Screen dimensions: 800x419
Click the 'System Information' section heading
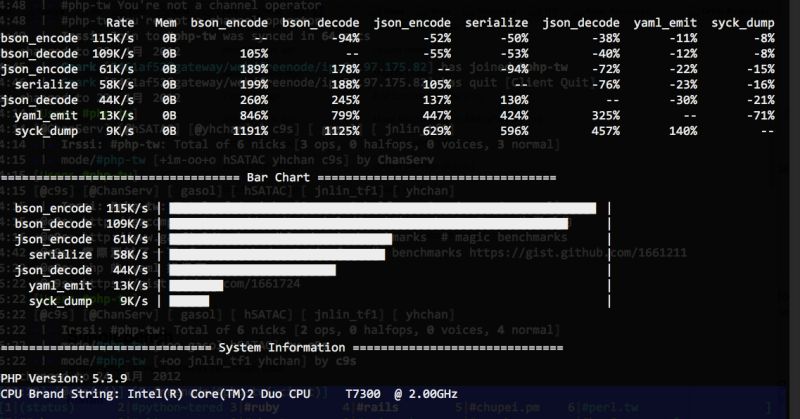(x=282, y=348)
